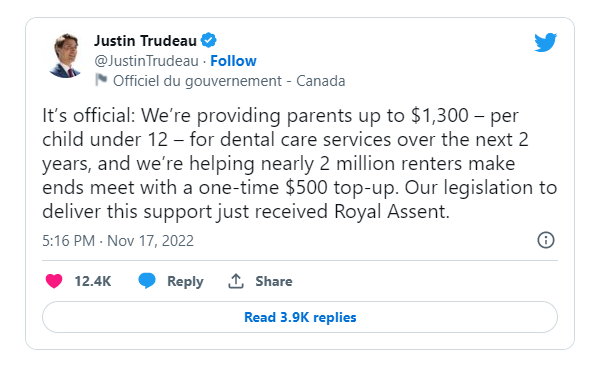
Task: Click the Twitter bird logo
Action: pyautogui.click(x=545, y=42)
